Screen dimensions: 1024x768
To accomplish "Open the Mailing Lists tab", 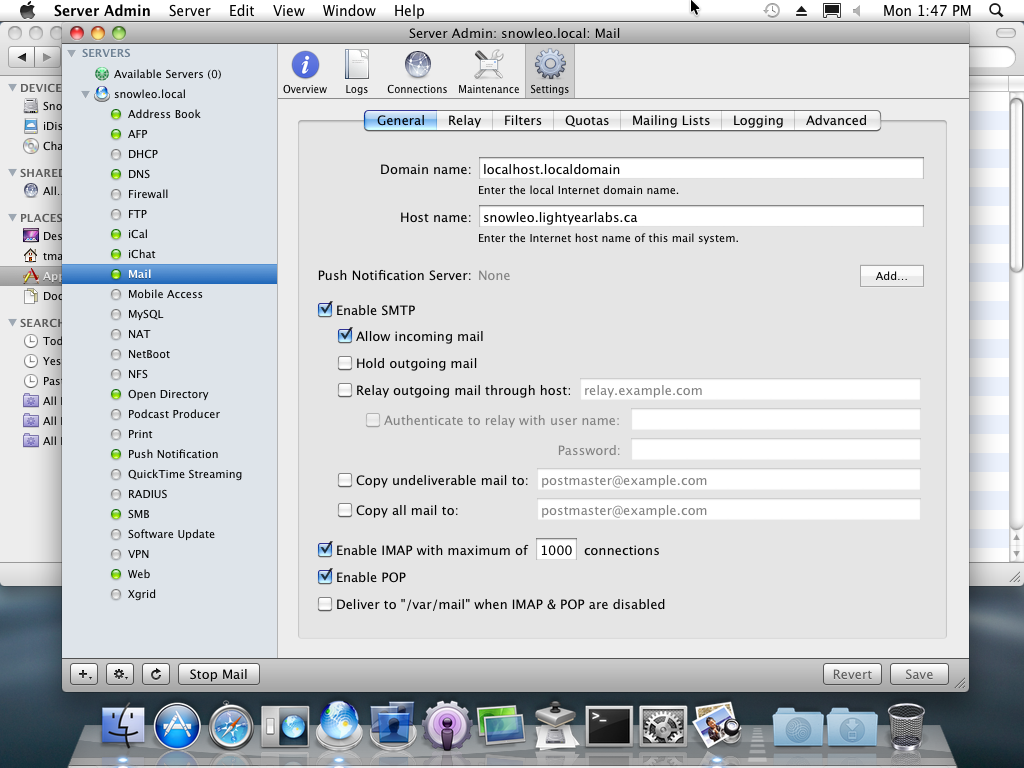I will pos(671,120).
